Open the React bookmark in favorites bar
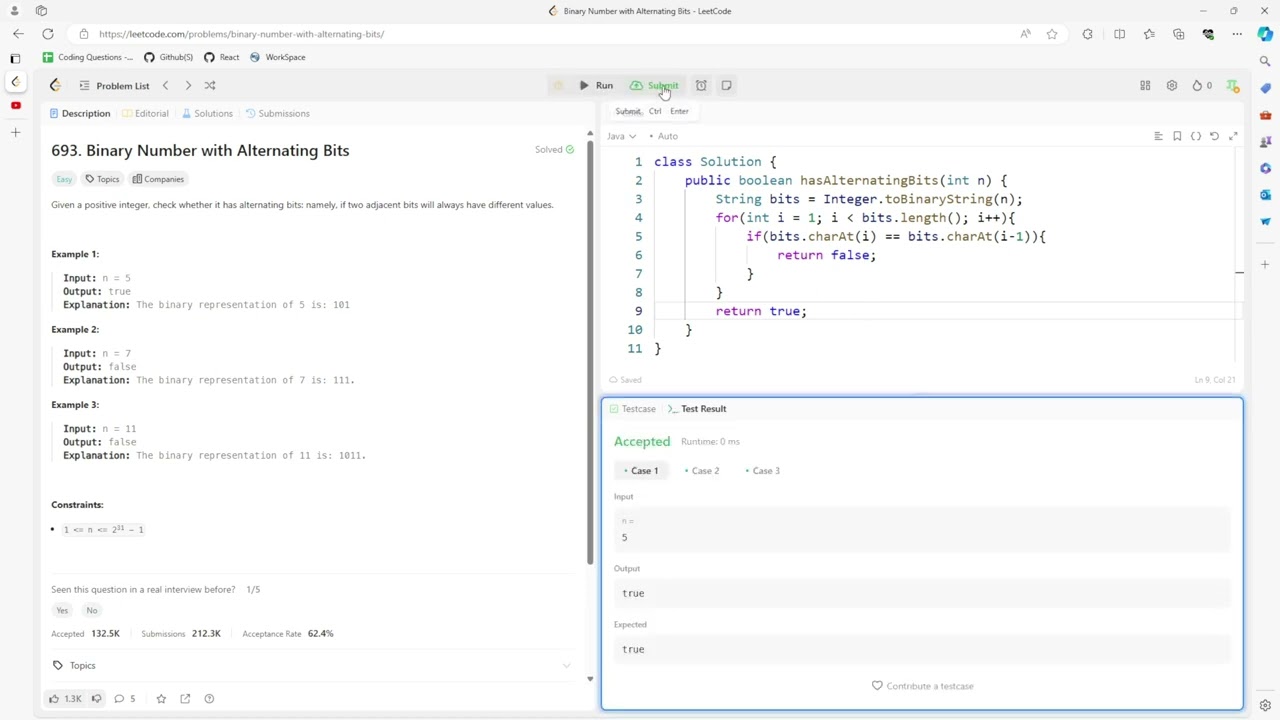Screen dimensions: 1280x720 click(x=221, y=57)
